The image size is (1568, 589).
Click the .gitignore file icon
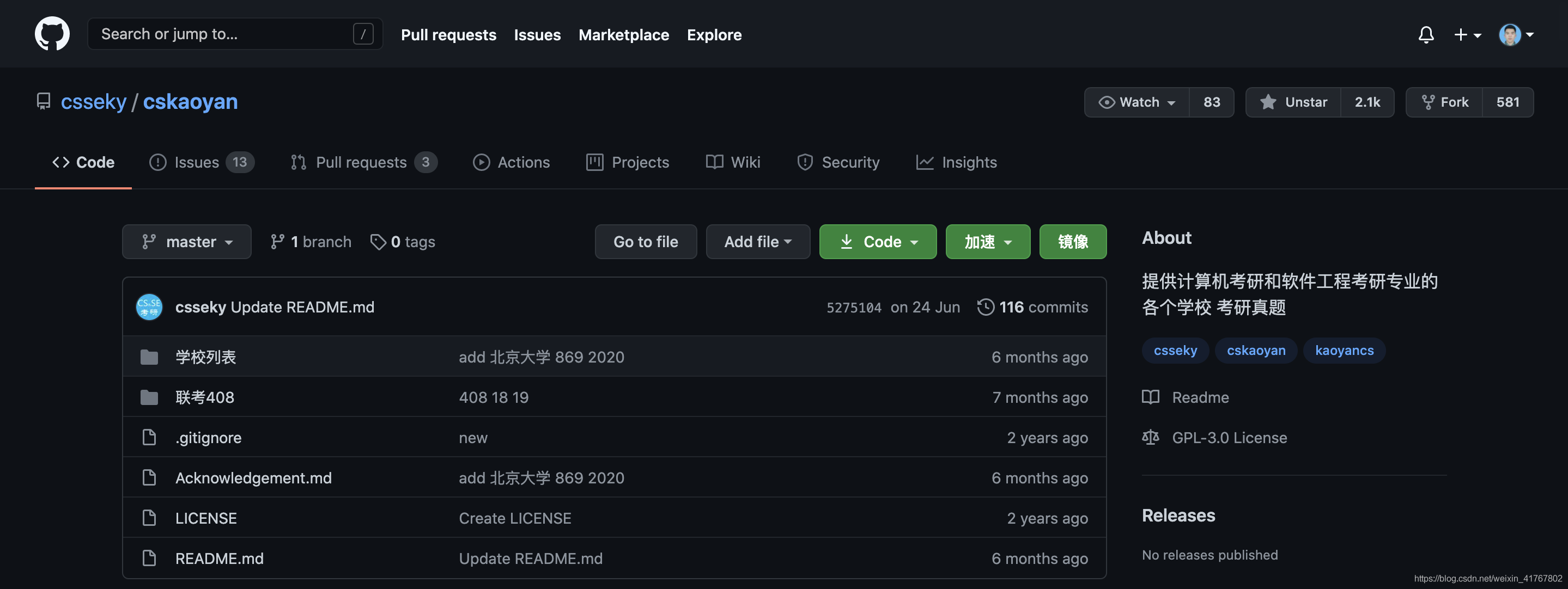coord(149,438)
